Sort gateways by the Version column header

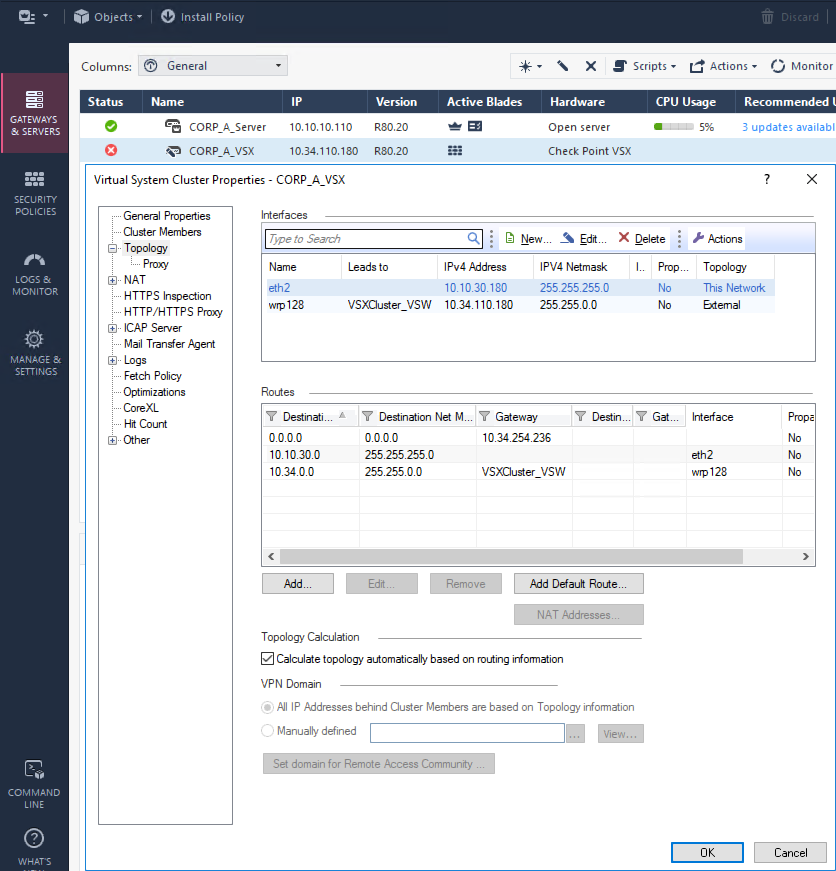coord(402,102)
